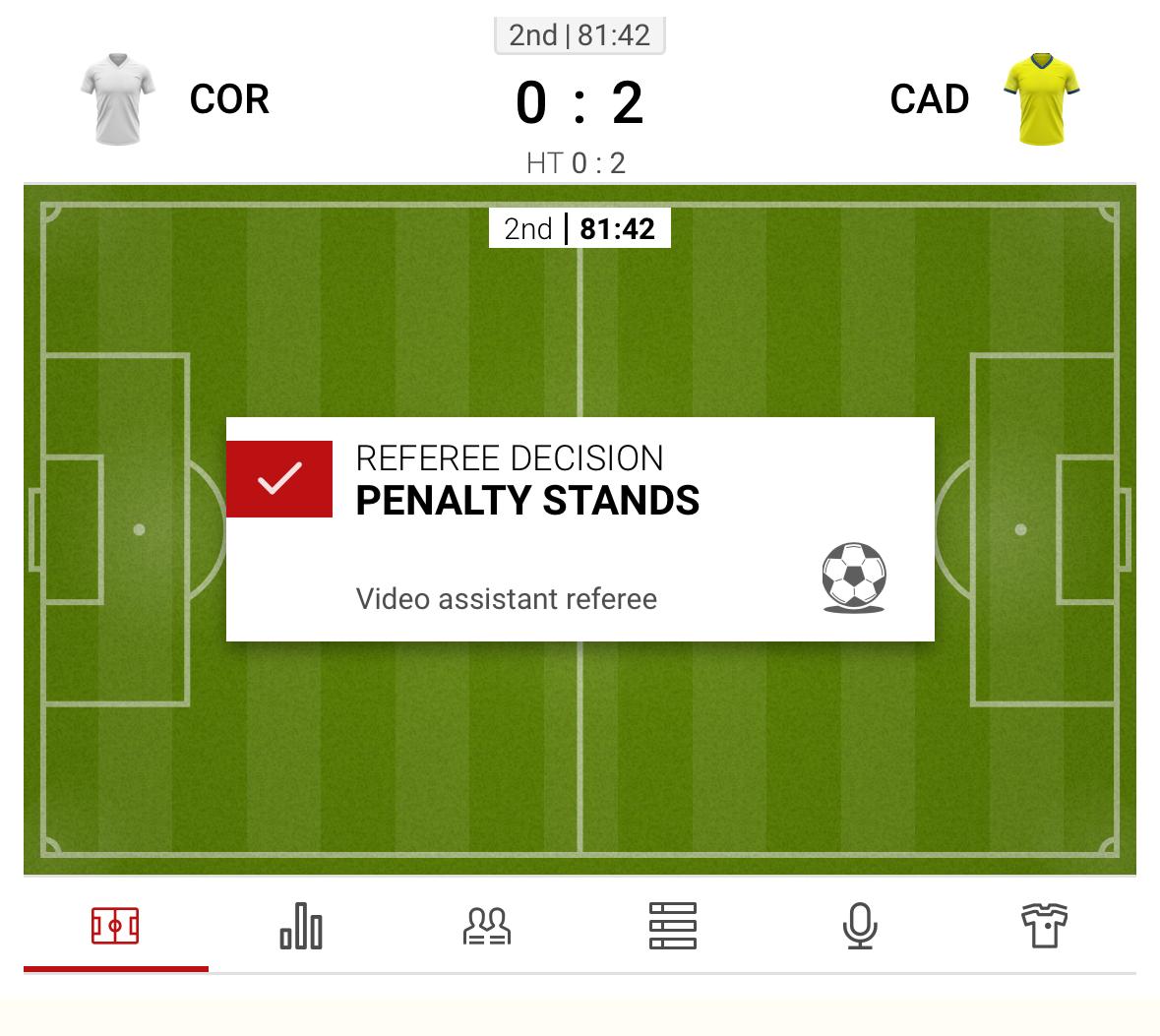The height and width of the screenshot is (1036, 1160).
Task: Click the right penalty spot on pitch
Action: [1020, 529]
